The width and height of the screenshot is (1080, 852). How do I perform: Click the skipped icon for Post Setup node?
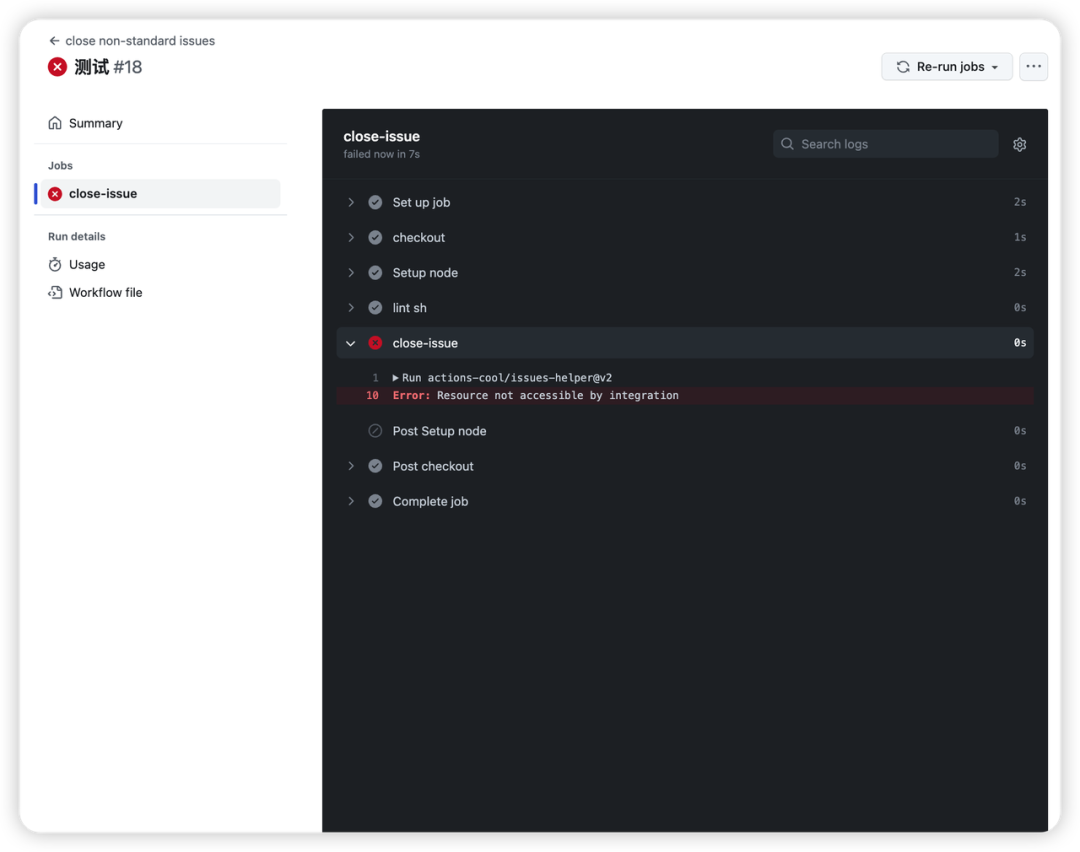pyautogui.click(x=375, y=431)
